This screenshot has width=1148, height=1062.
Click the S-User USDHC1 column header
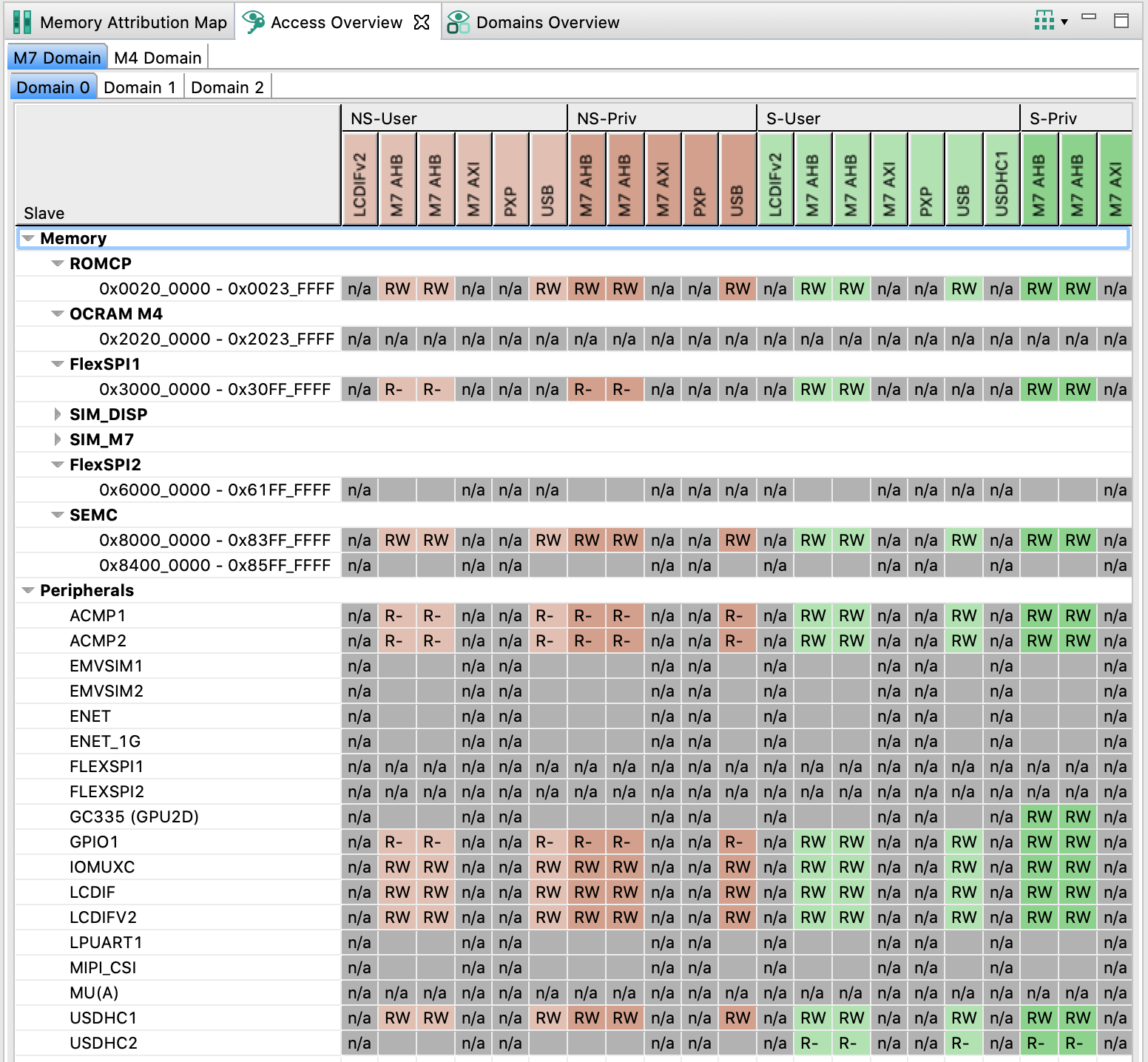(1001, 180)
